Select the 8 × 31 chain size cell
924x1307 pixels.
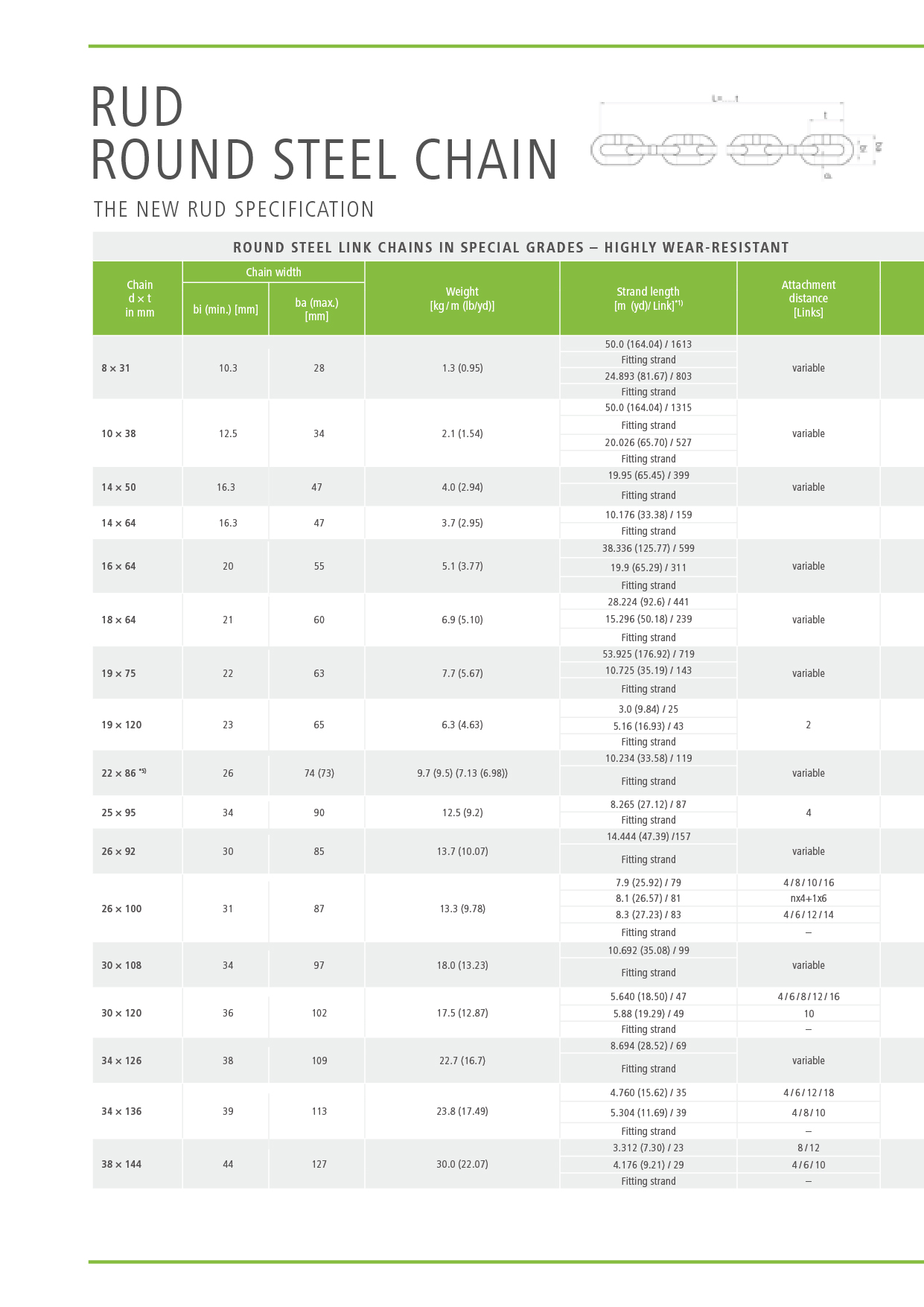(x=116, y=368)
